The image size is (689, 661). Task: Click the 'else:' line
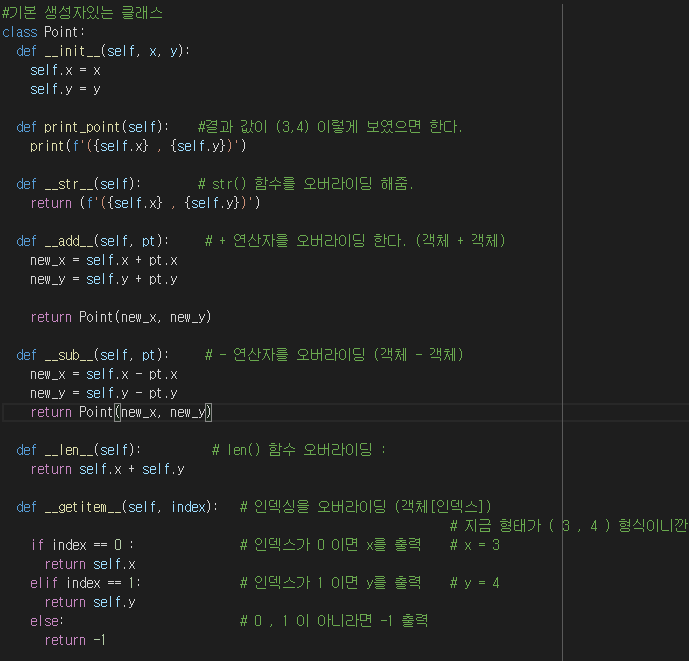point(47,621)
